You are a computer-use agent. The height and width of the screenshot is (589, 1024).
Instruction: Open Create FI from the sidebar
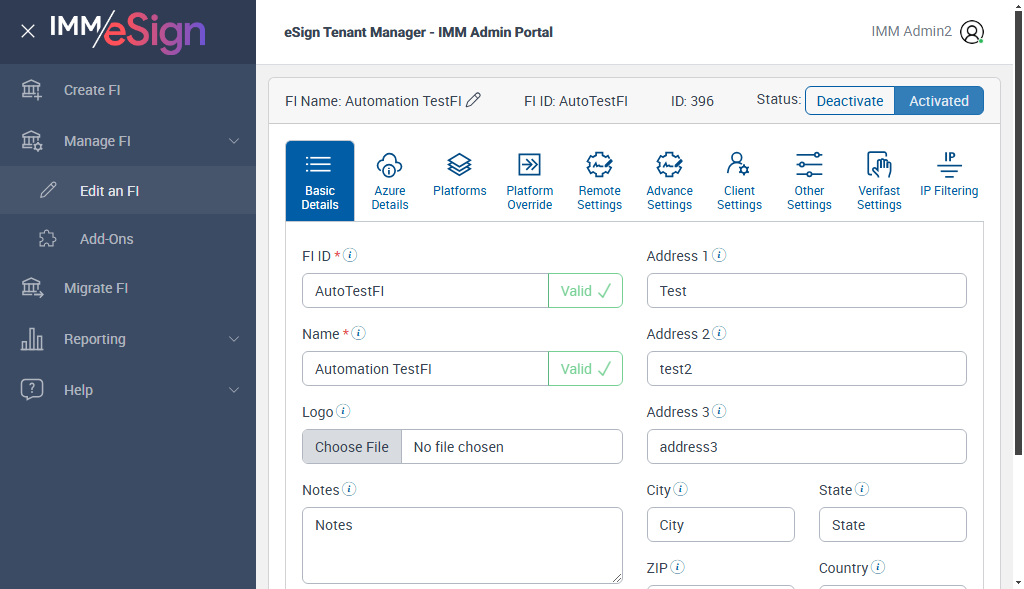92,90
